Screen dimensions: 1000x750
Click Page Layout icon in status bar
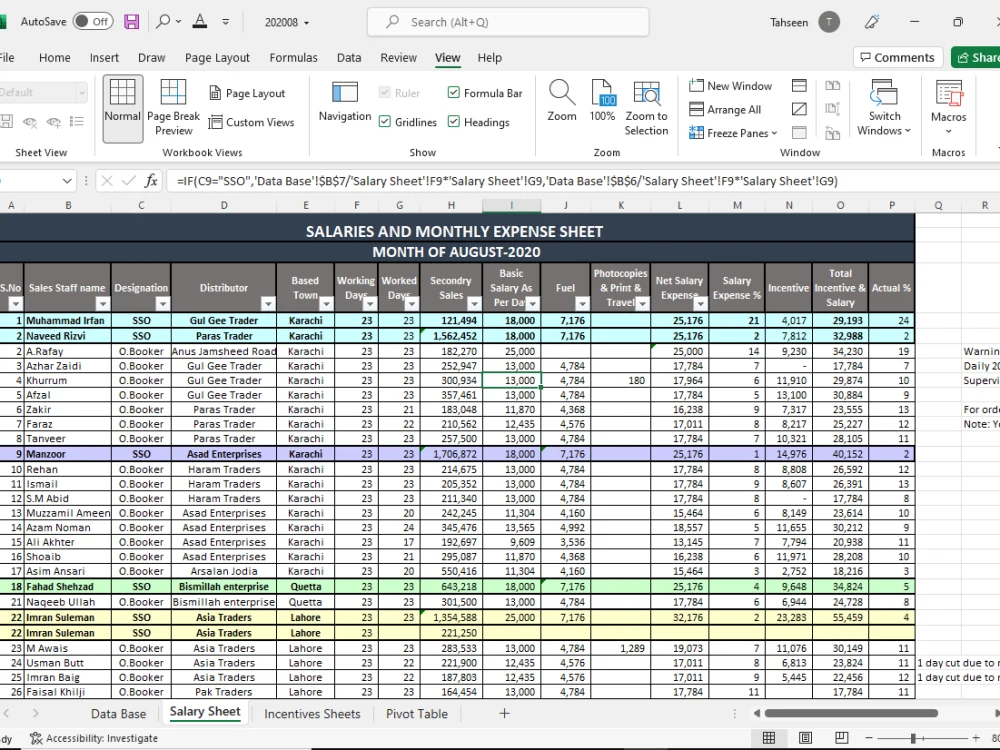805,738
